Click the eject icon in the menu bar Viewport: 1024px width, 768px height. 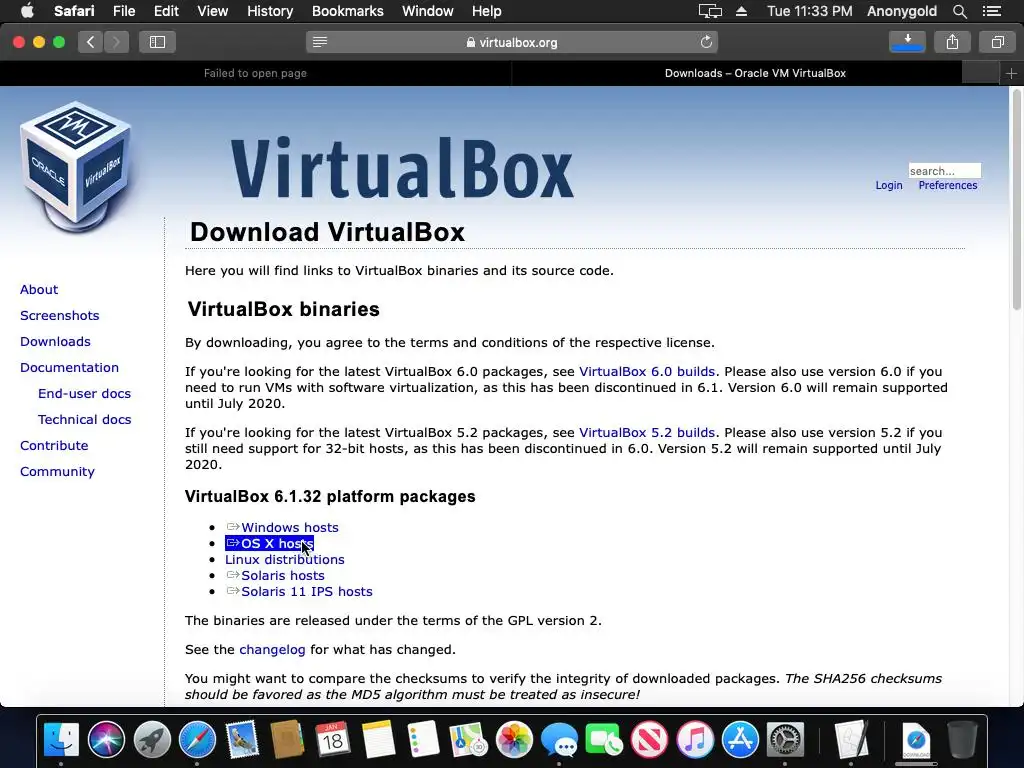[741, 11]
